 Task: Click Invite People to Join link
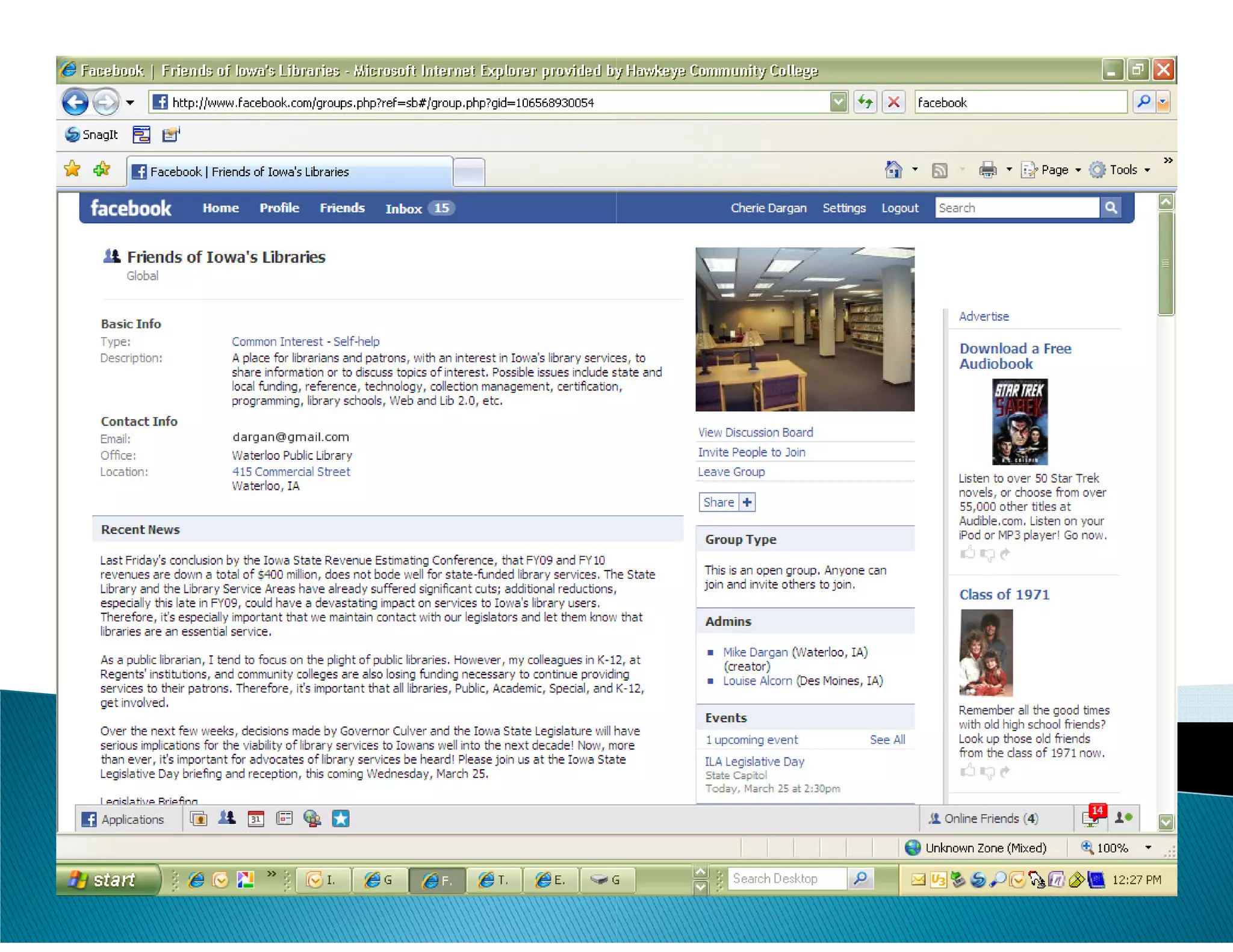[x=751, y=452]
